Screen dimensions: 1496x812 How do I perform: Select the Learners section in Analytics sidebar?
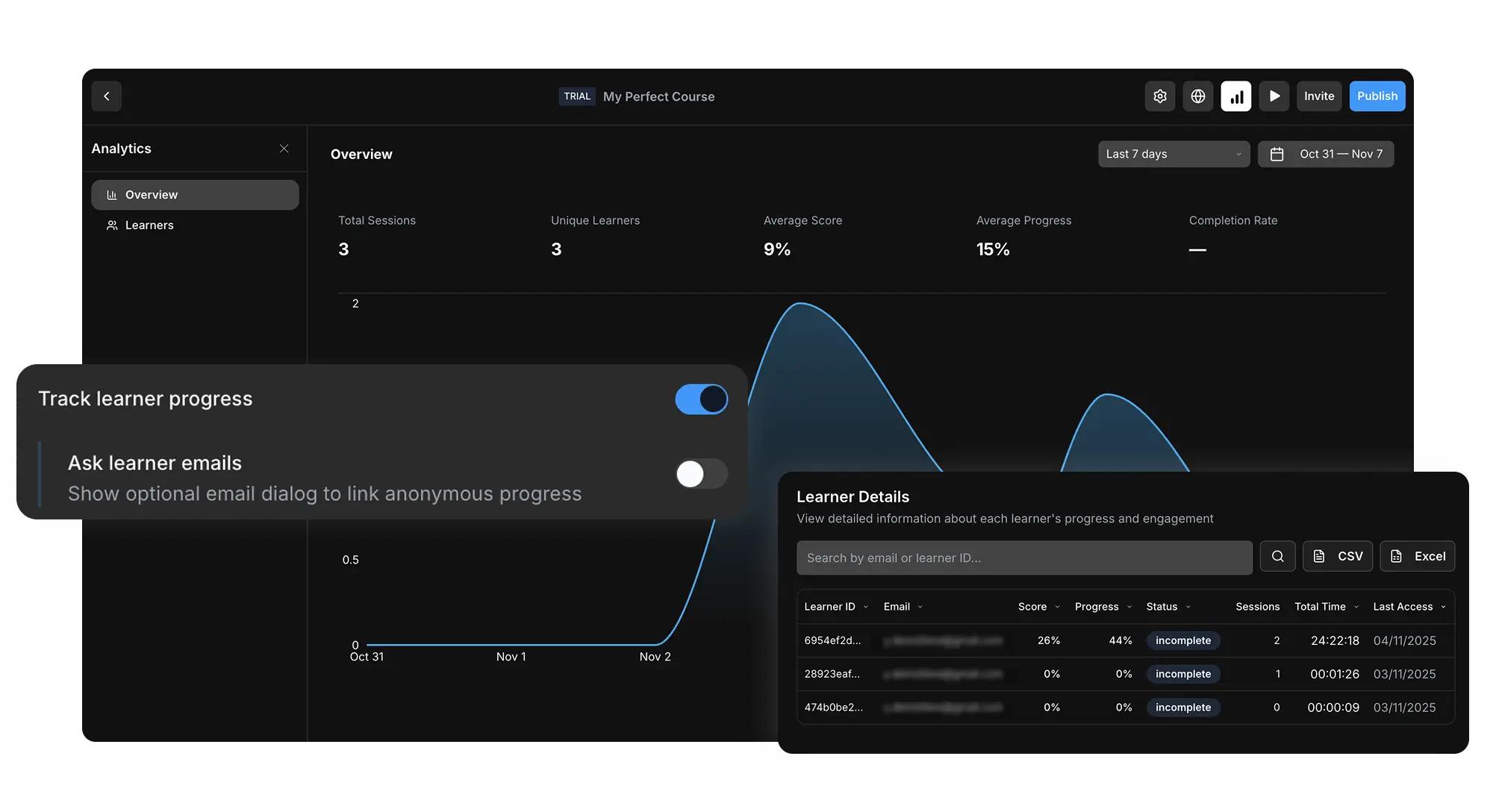(149, 225)
